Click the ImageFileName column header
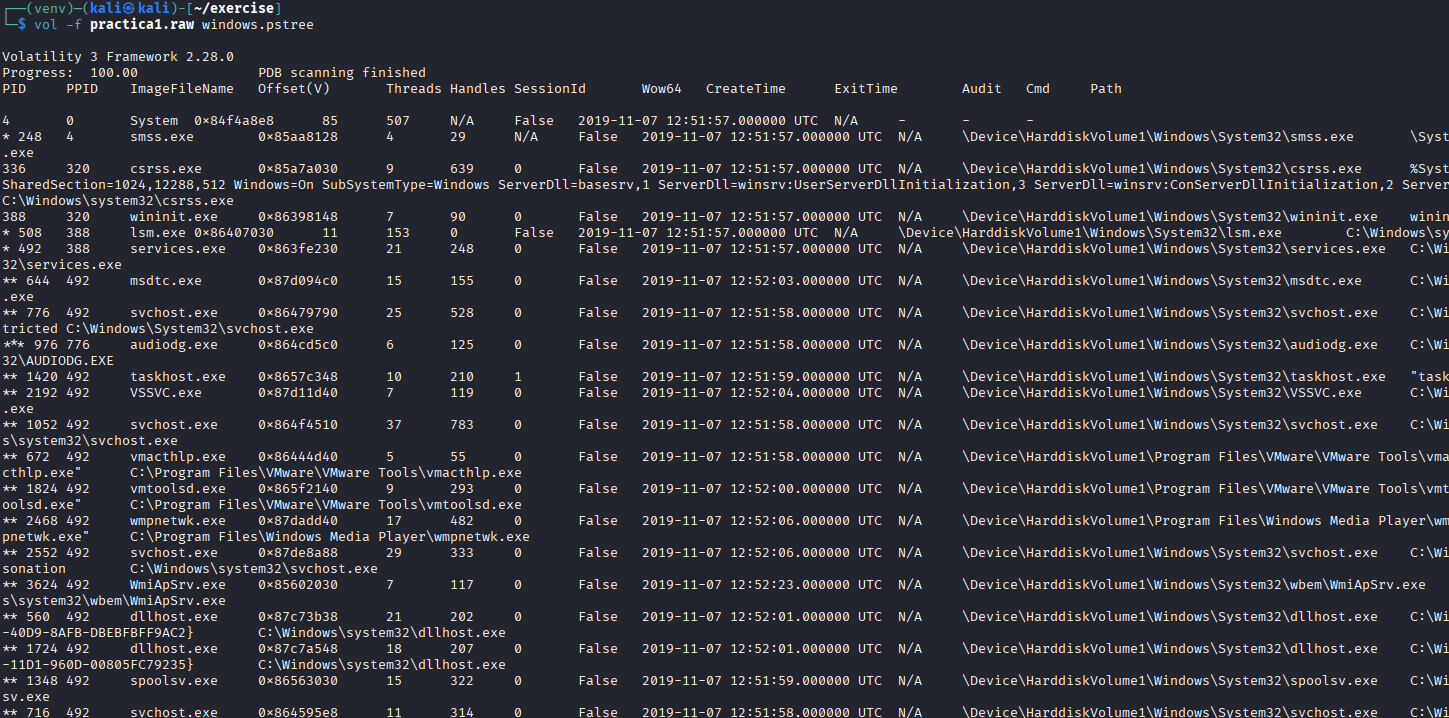Screen dimensions: 1449x718 coord(182,89)
